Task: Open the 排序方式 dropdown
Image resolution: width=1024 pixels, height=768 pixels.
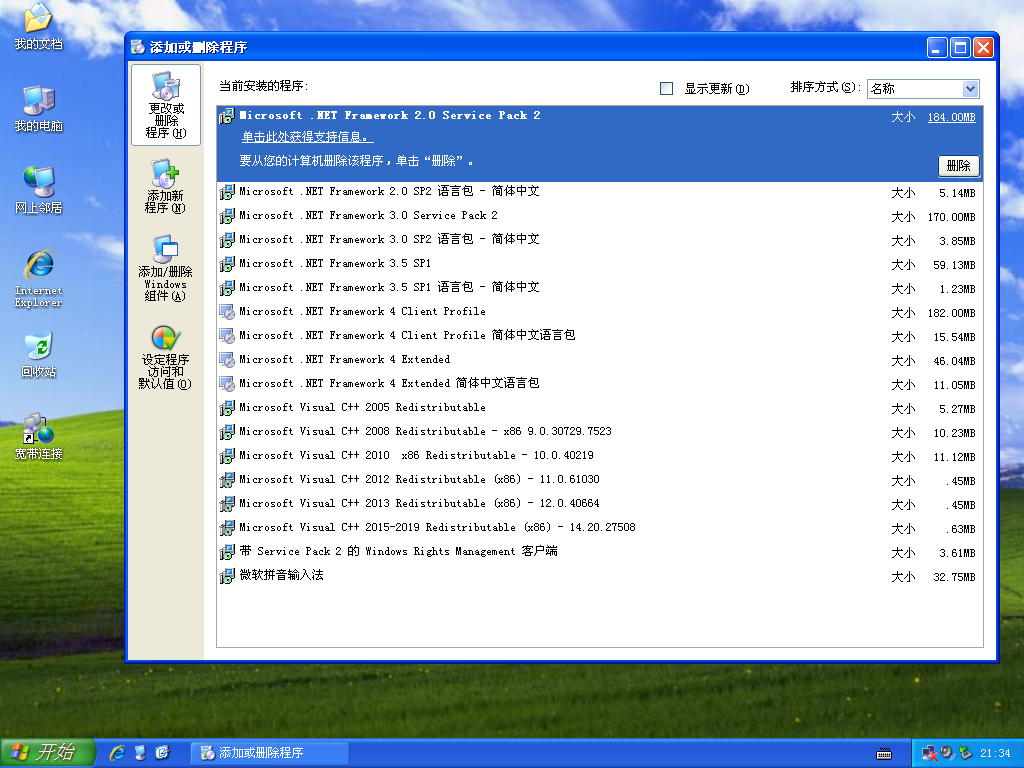Action: (923, 88)
